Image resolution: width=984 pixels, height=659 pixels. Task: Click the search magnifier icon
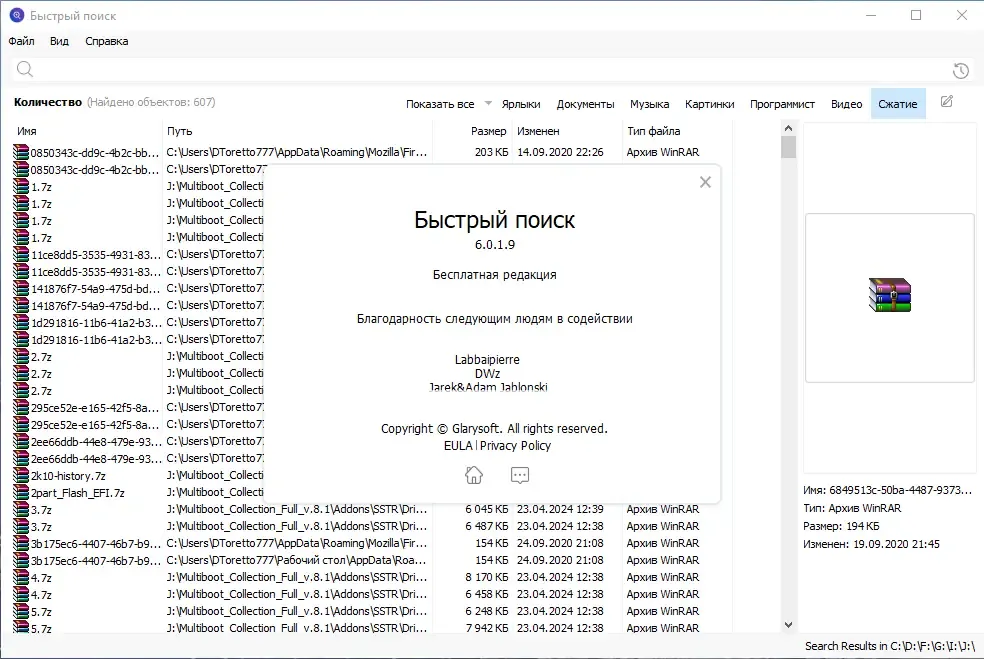24,69
